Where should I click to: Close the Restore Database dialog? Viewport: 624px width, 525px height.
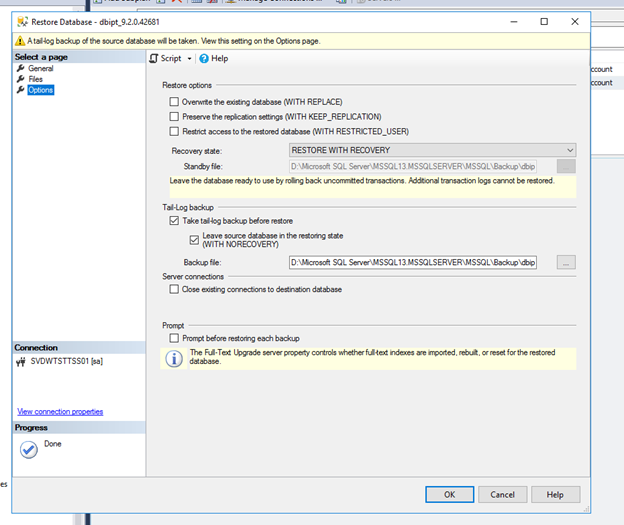coord(575,21)
